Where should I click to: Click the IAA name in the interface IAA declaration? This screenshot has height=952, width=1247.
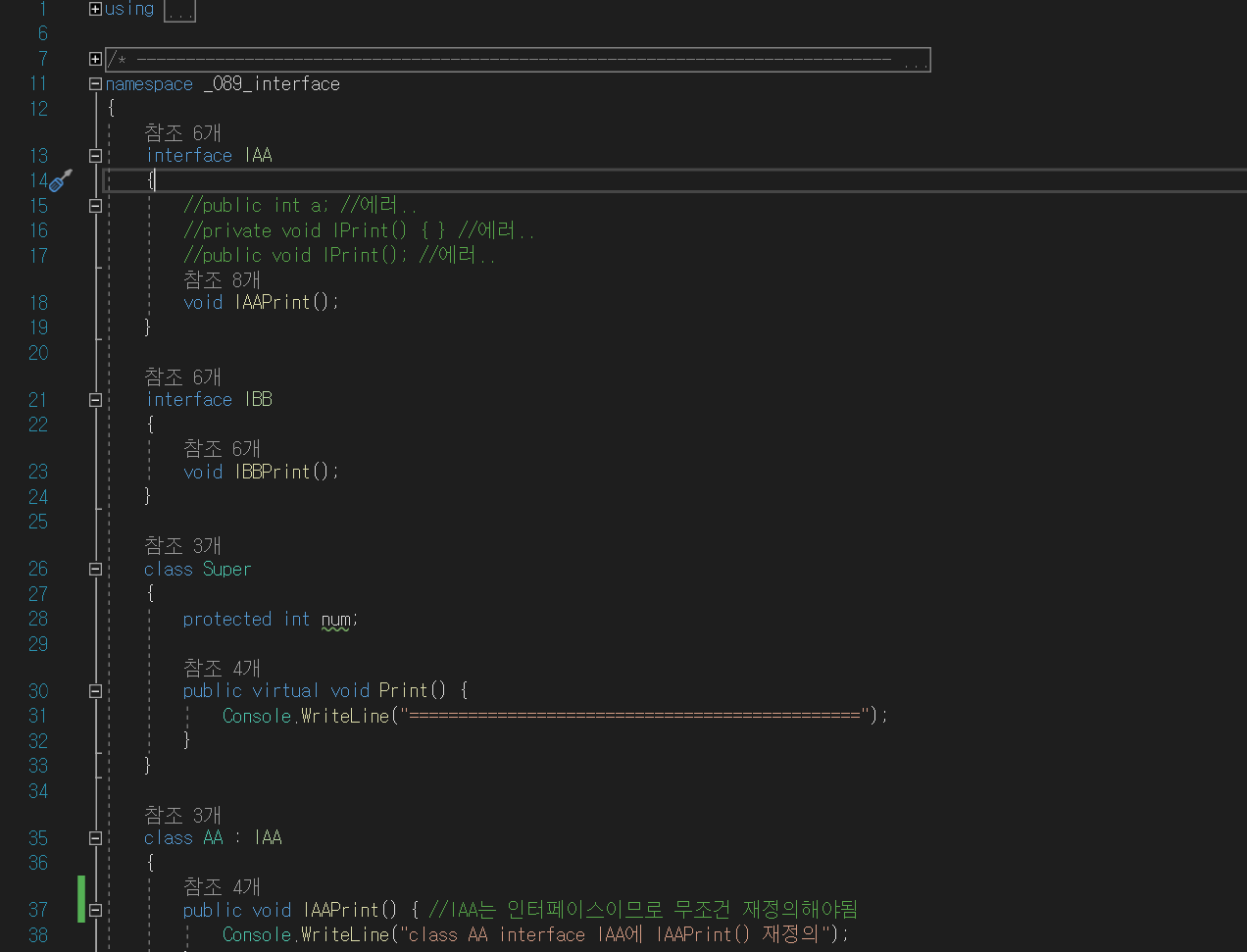259,156
